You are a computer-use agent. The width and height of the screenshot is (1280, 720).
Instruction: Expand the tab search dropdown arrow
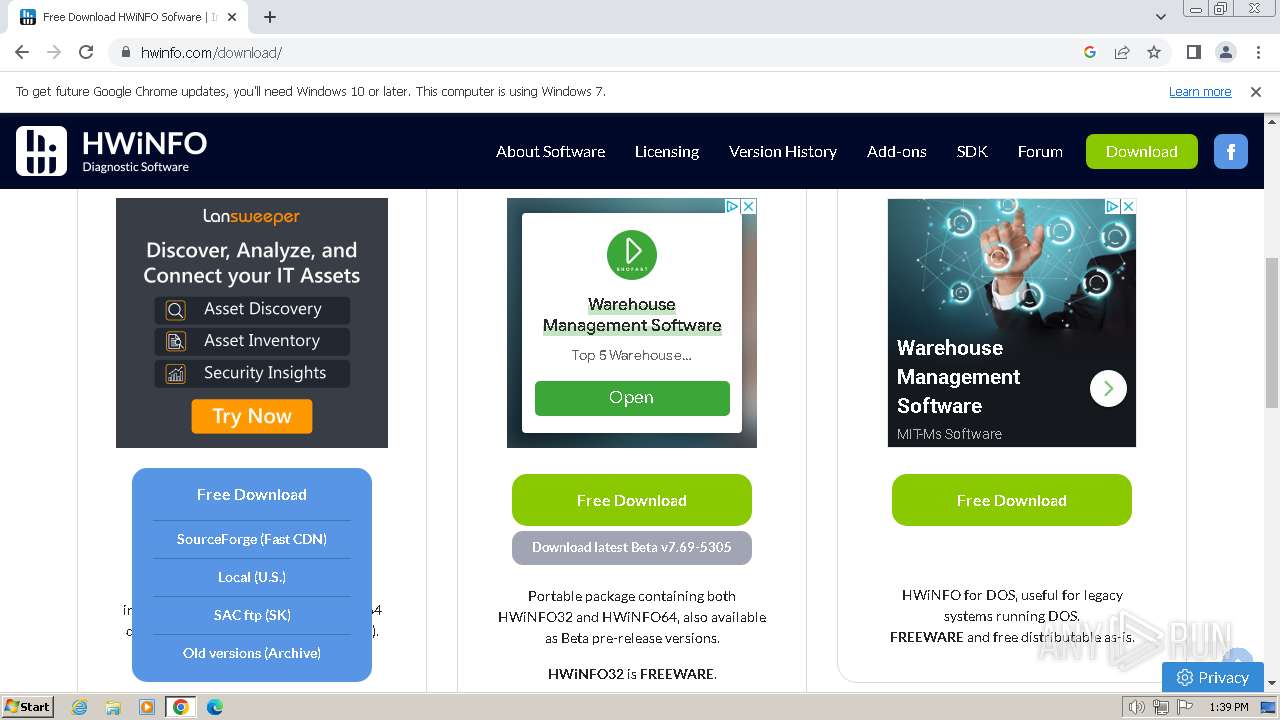pos(1161,17)
